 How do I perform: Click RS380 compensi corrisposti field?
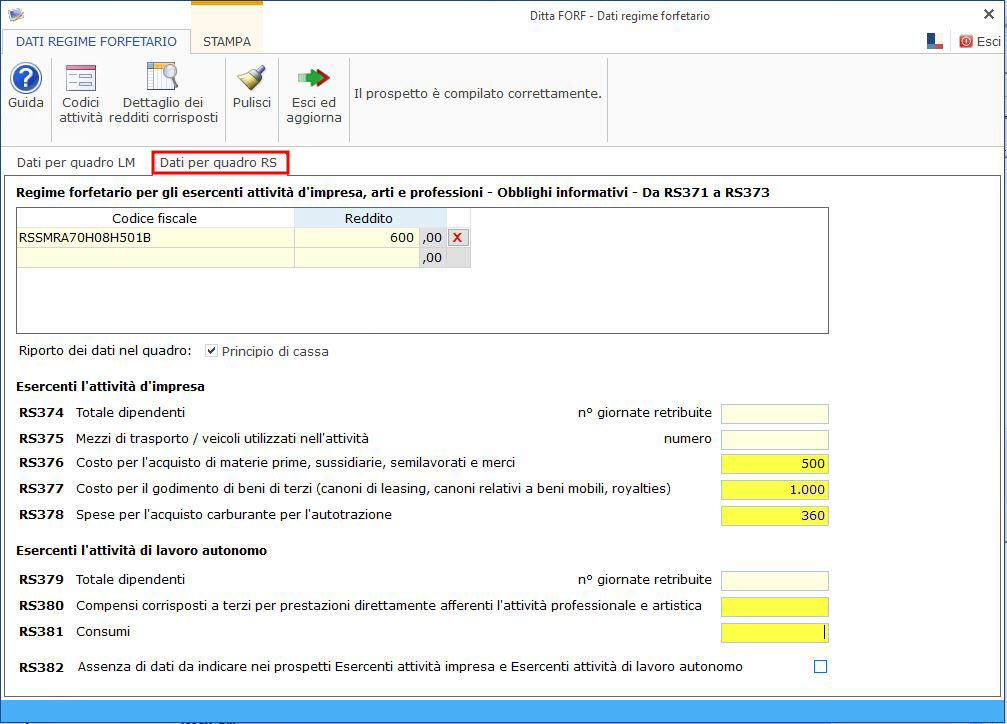(774, 606)
